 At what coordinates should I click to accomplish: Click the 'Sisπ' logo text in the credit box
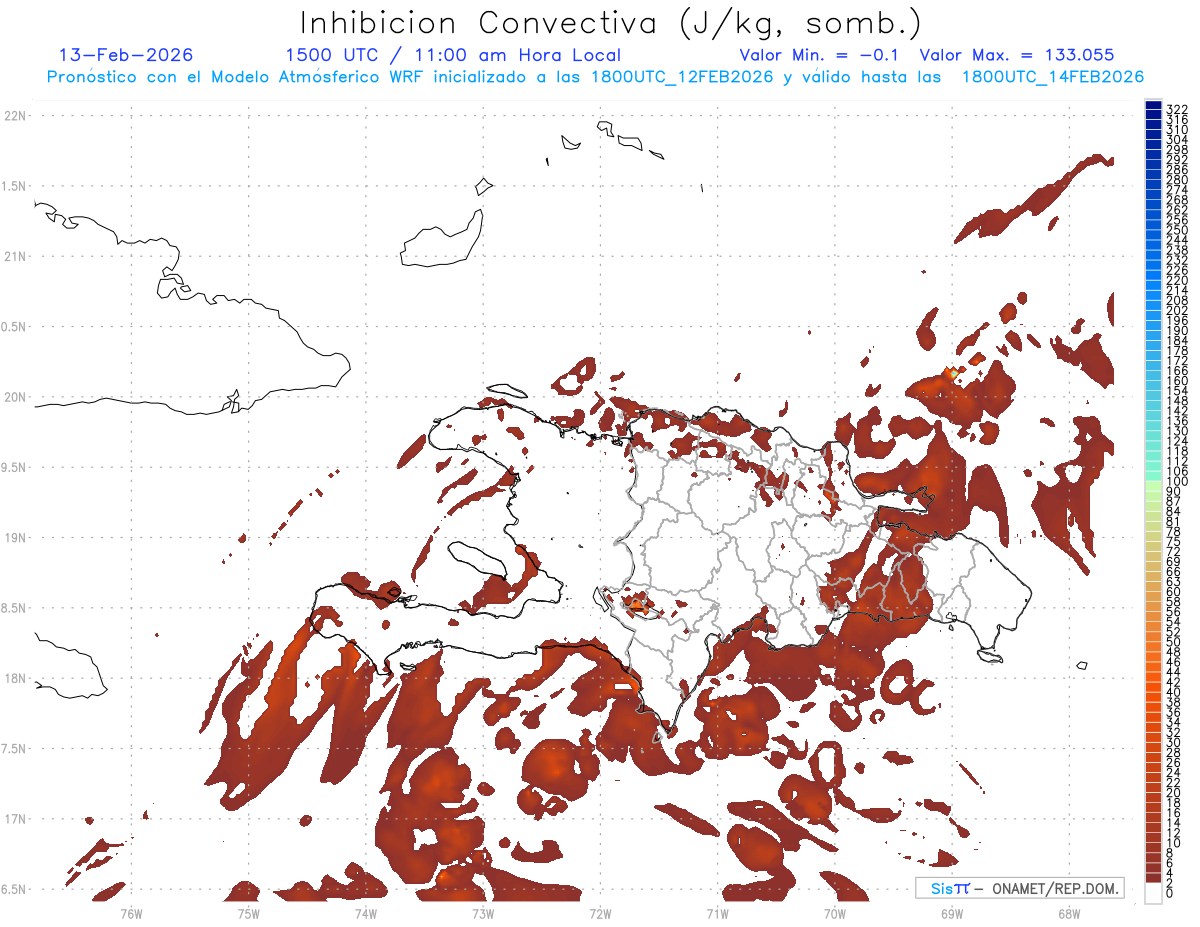pyautogui.click(x=949, y=888)
